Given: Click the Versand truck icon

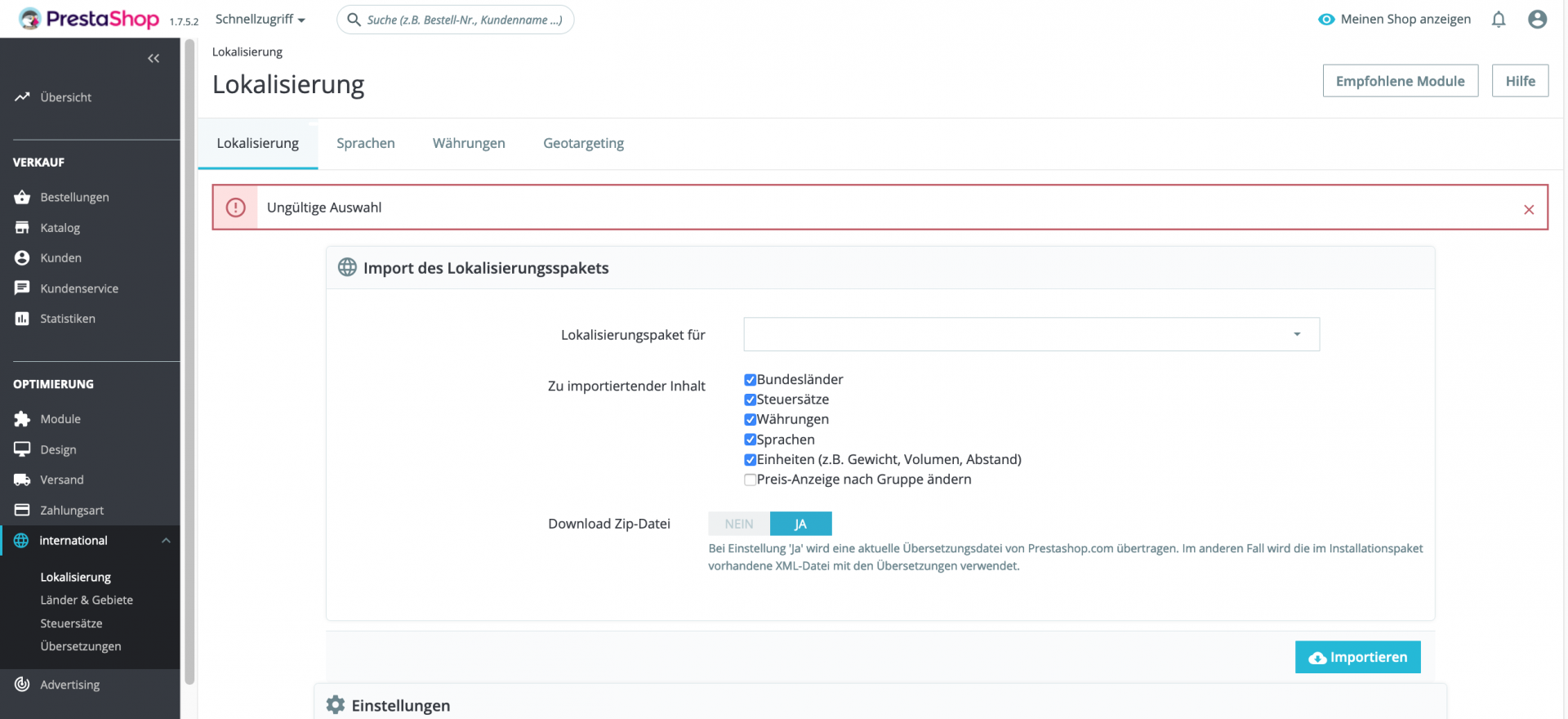Looking at the screenshot, I should pyautogui.click(x=22, y=480).
